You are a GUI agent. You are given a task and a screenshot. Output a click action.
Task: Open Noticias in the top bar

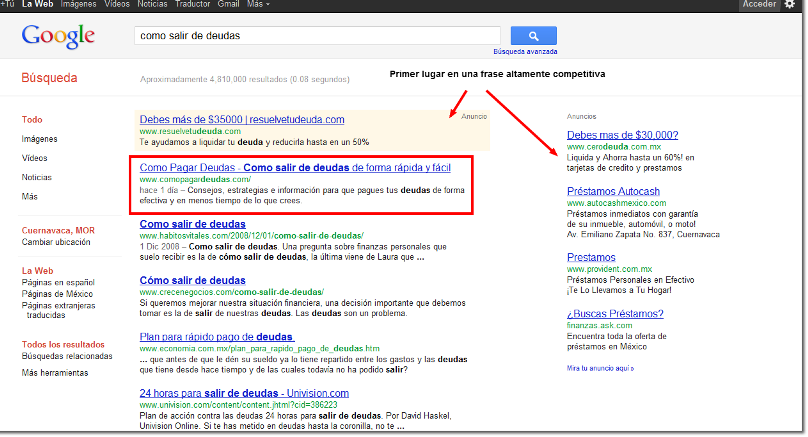[152, 4]
